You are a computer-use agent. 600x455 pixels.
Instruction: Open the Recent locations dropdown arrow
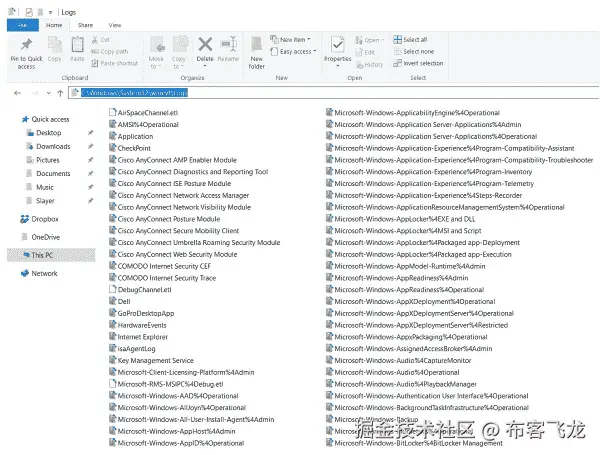pyautogui.click(x=49, y=93)
